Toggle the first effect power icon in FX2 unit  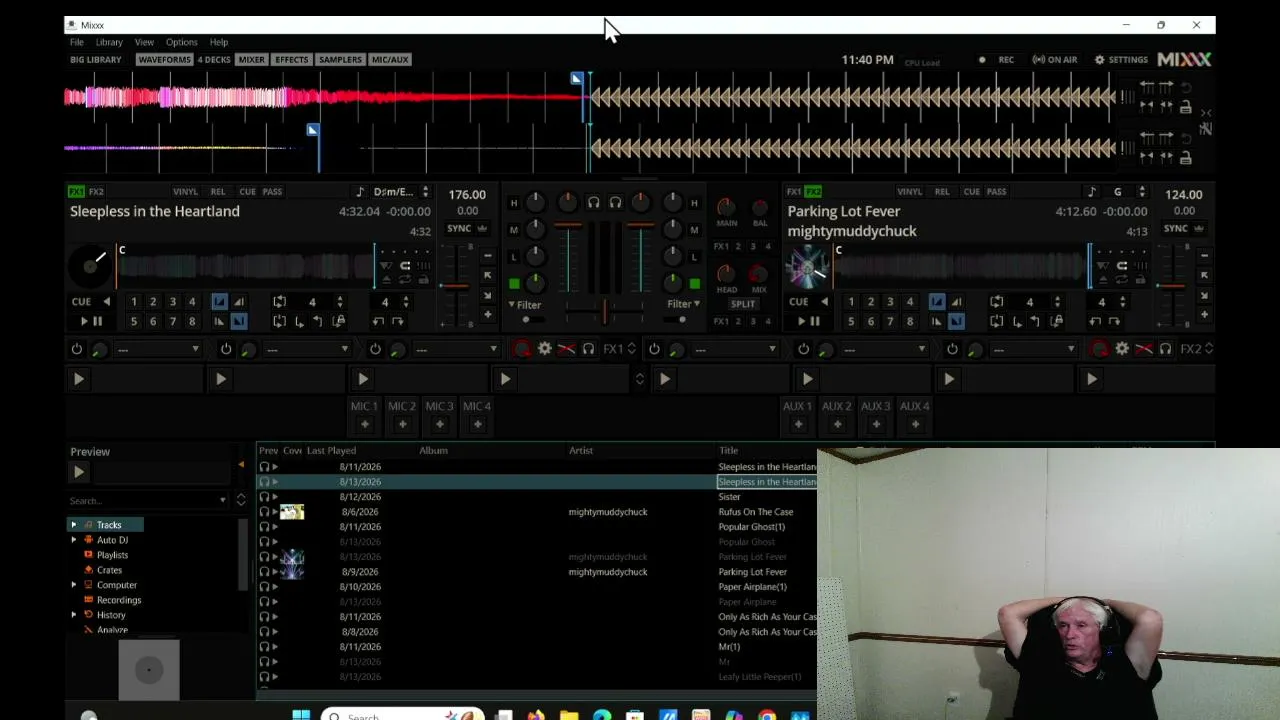point(654,349)
